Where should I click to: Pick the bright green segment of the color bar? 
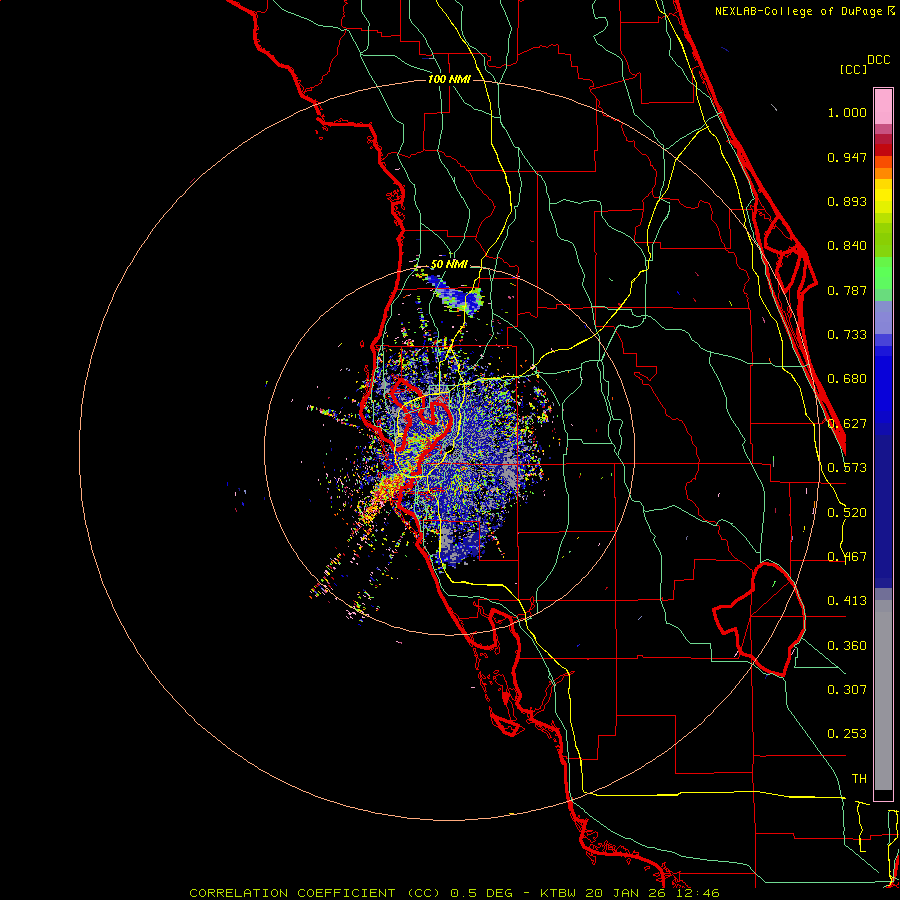pyautogui.click(x=883, y=273)
